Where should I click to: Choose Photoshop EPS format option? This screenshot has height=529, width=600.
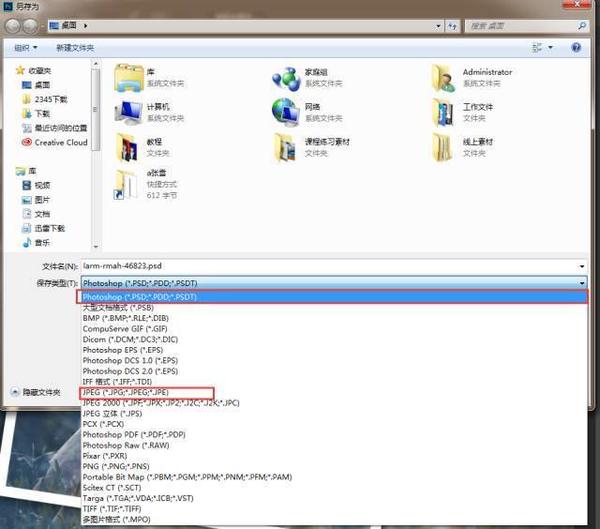click(334, 350)
